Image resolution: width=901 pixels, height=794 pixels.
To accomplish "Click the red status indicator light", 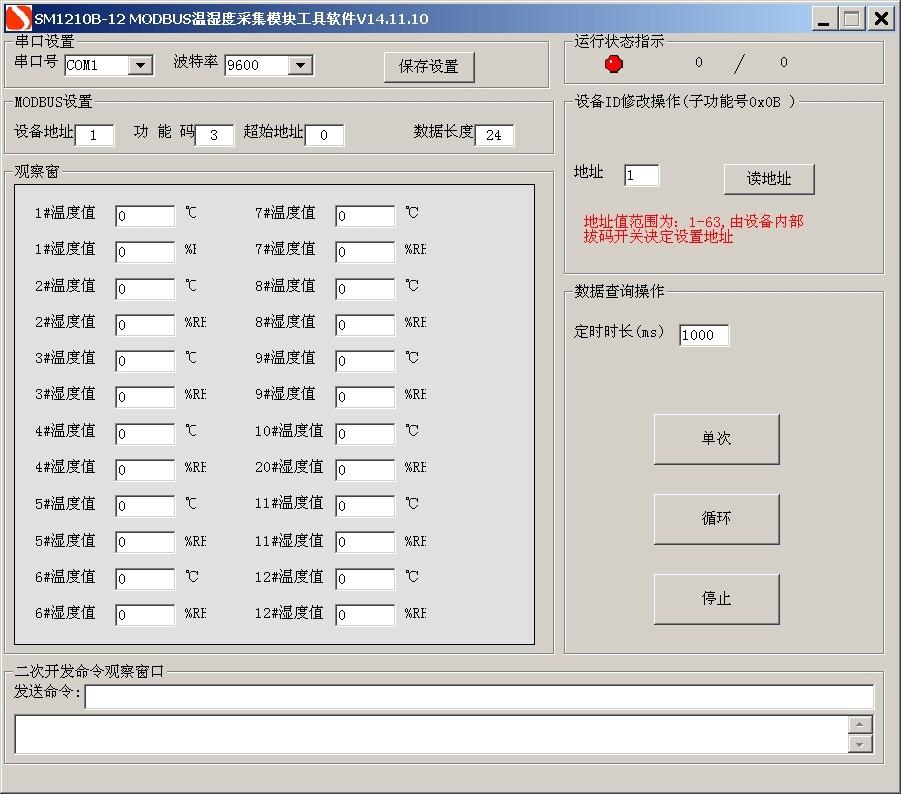I will click(x=614, y=63).
